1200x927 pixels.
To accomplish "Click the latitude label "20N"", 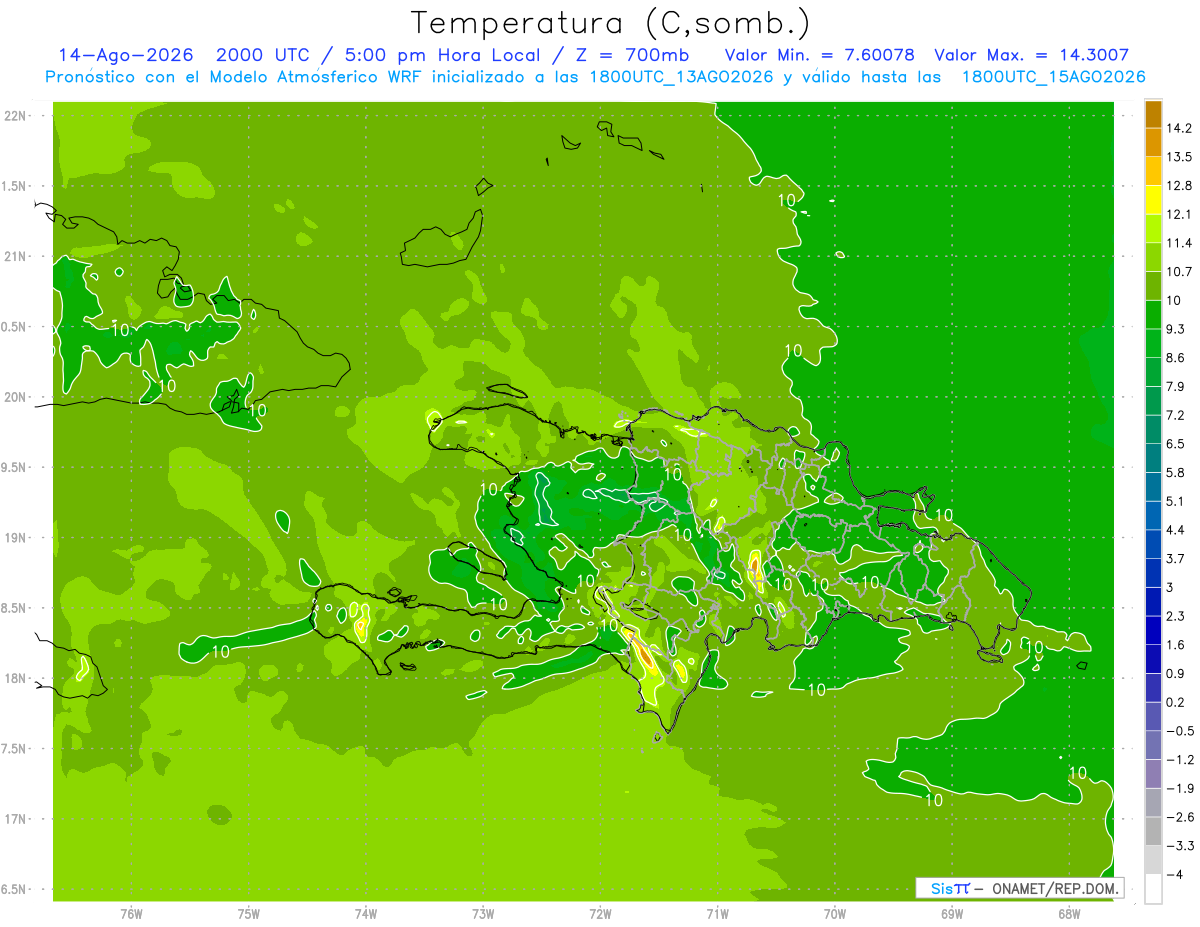I will point(15,397).
